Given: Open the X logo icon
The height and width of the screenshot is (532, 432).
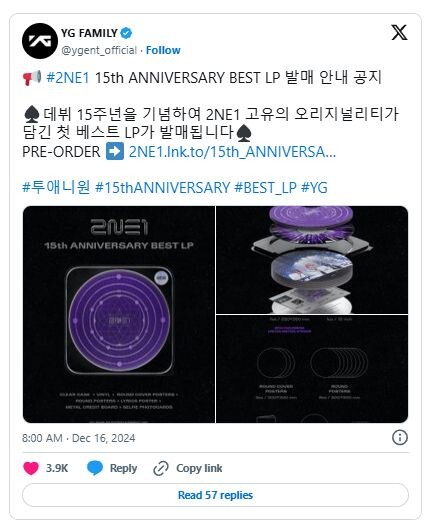Looking at the screenshot, I should click(399, 33).
